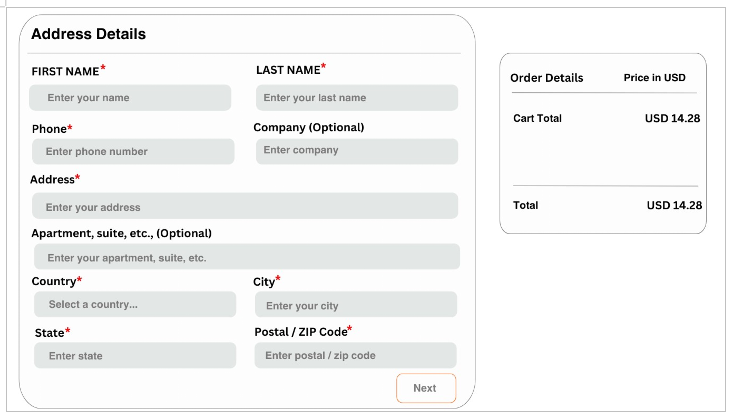Focus the 'Enter state' field
The image size is (732, 417).
click(135, 356)
